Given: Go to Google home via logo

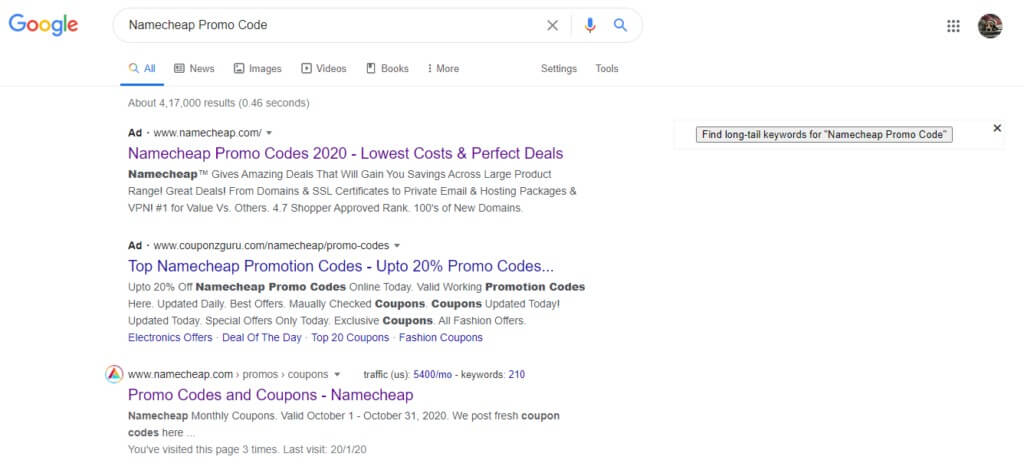Looking at the screenshot, I should (x=43, y=25).
